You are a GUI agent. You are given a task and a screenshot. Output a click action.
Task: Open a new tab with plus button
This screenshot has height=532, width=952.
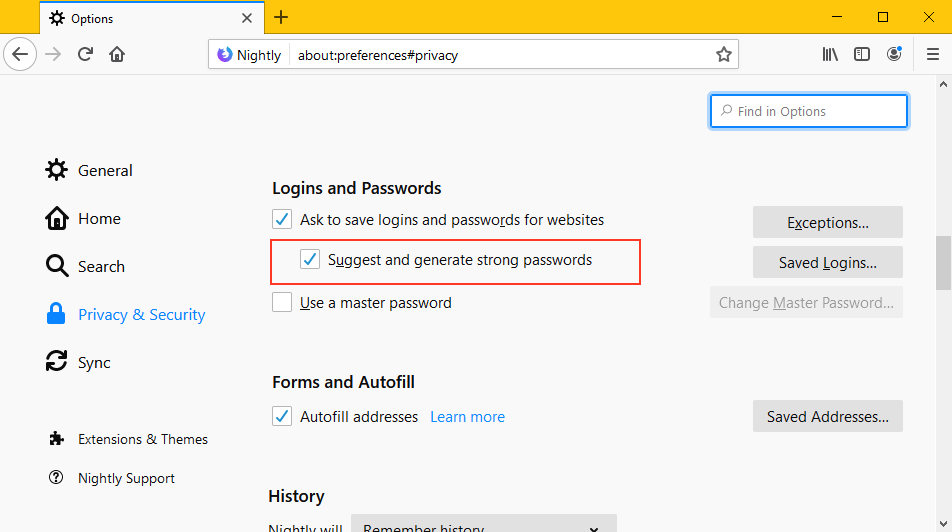[x=281, y=17]
